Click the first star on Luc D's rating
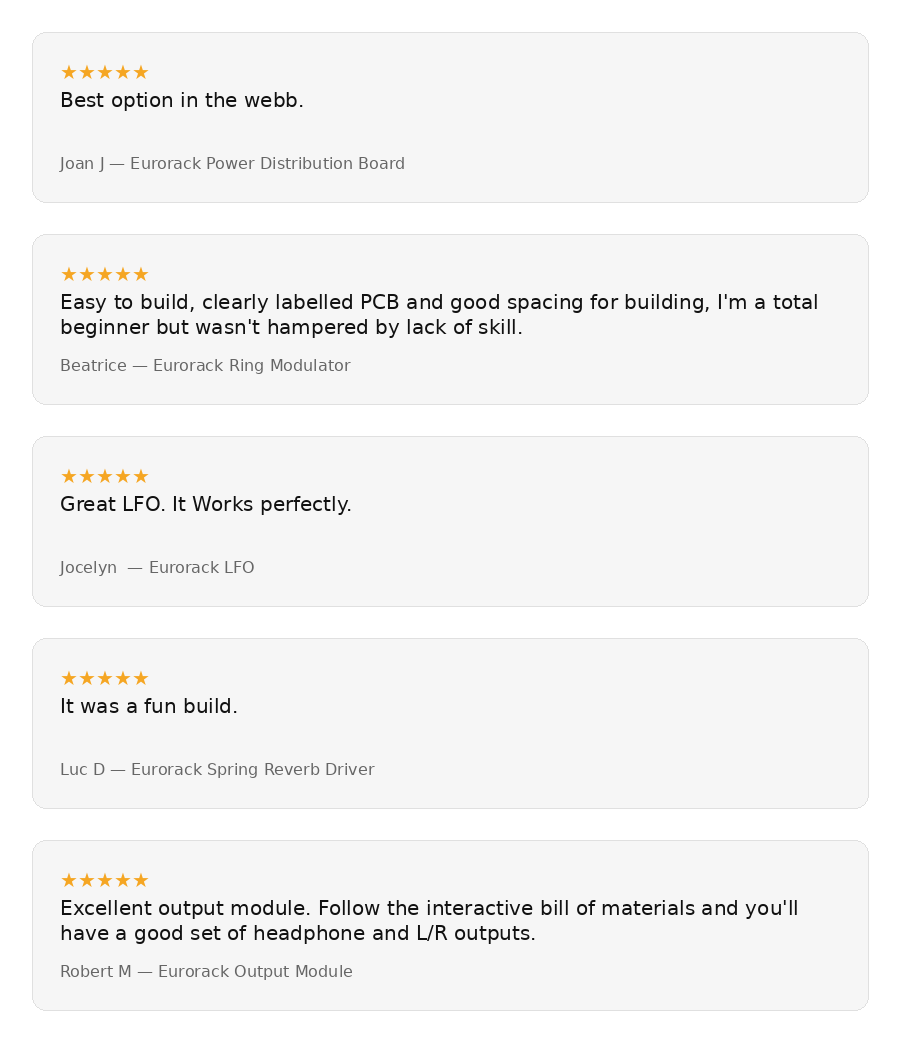The height and width of the screenshot is (1042, 900). [69, 679]
